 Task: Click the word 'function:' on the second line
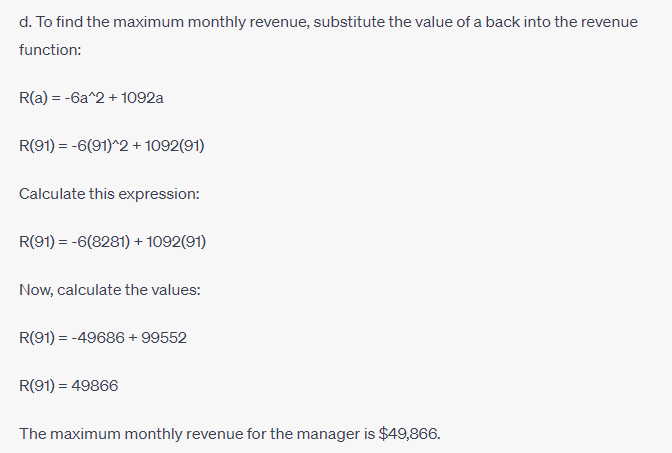coord(50,50)
